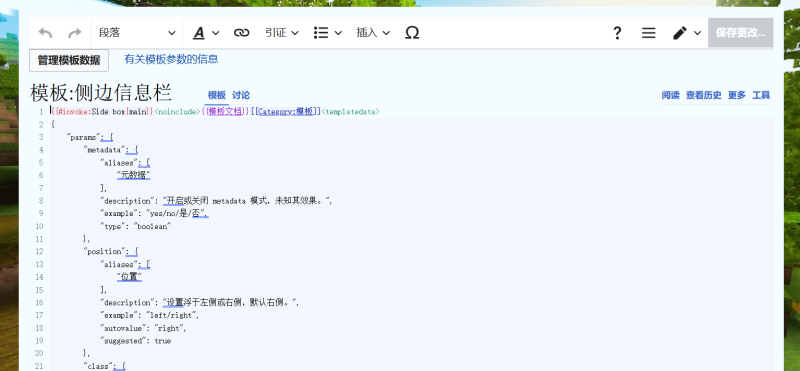Click the undo arrow icon
Image resolution: width=800 pixels, height=371 pixels.
[45, 33]
